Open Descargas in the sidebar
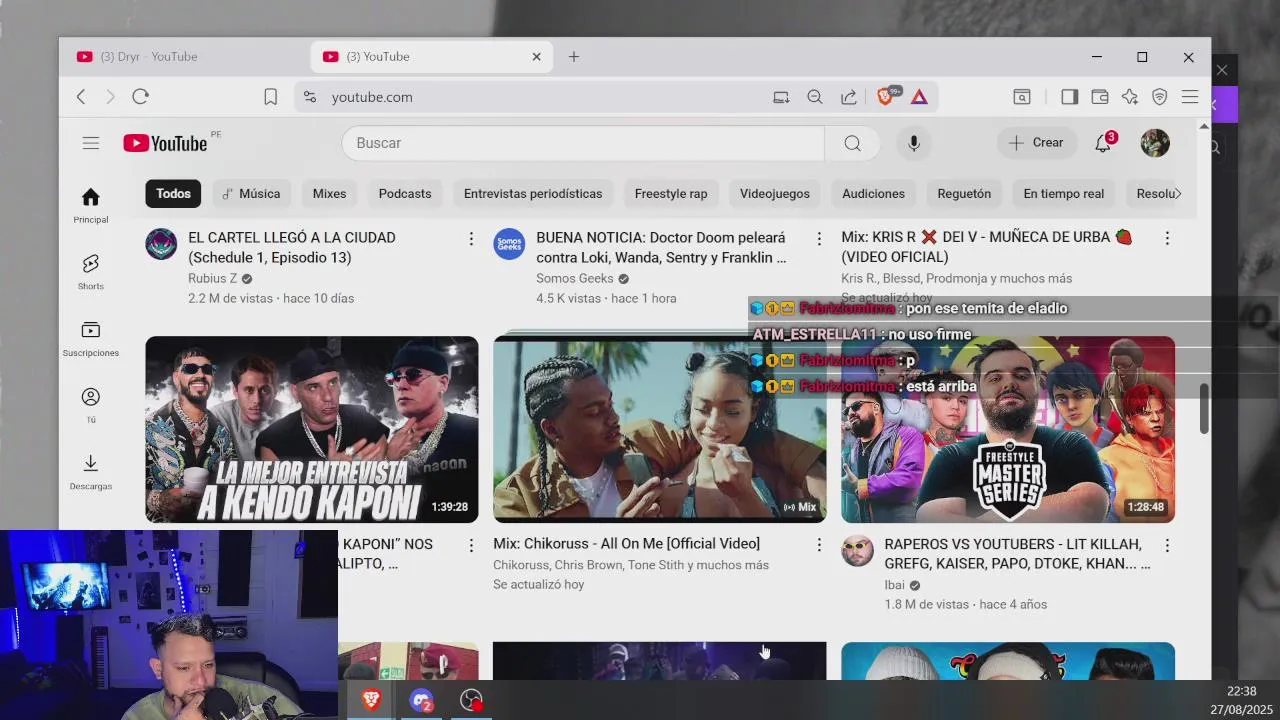 91,472
